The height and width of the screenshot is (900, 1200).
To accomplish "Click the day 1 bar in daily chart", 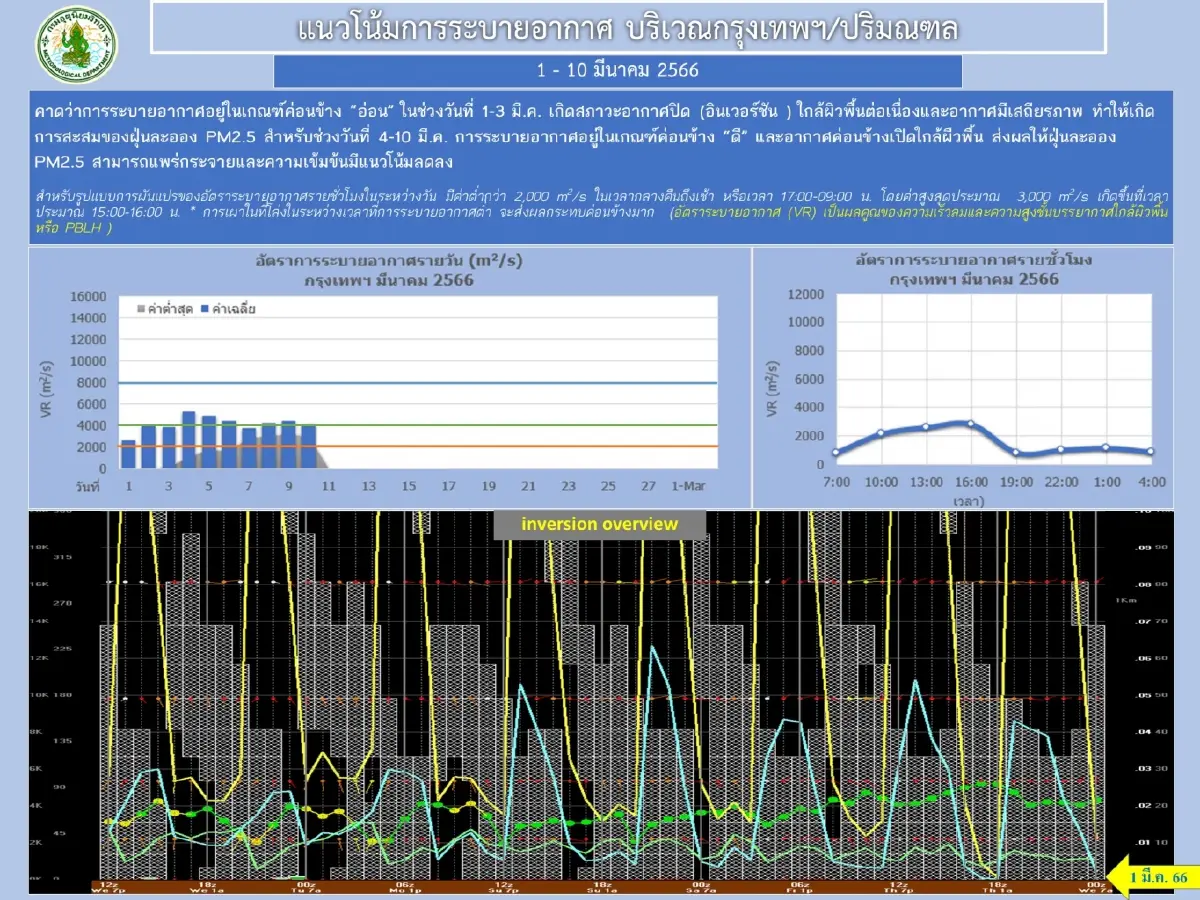I will [128, 454].
